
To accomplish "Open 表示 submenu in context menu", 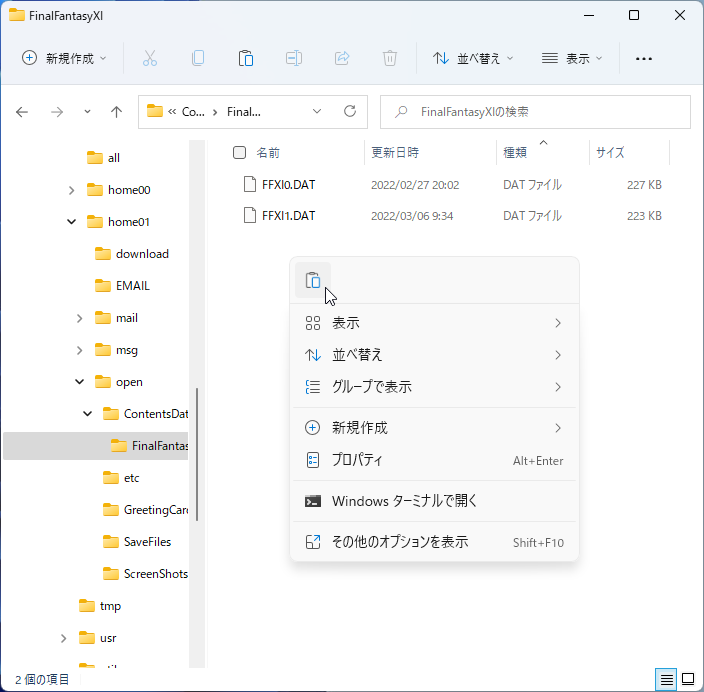I will tap(434, 323).
